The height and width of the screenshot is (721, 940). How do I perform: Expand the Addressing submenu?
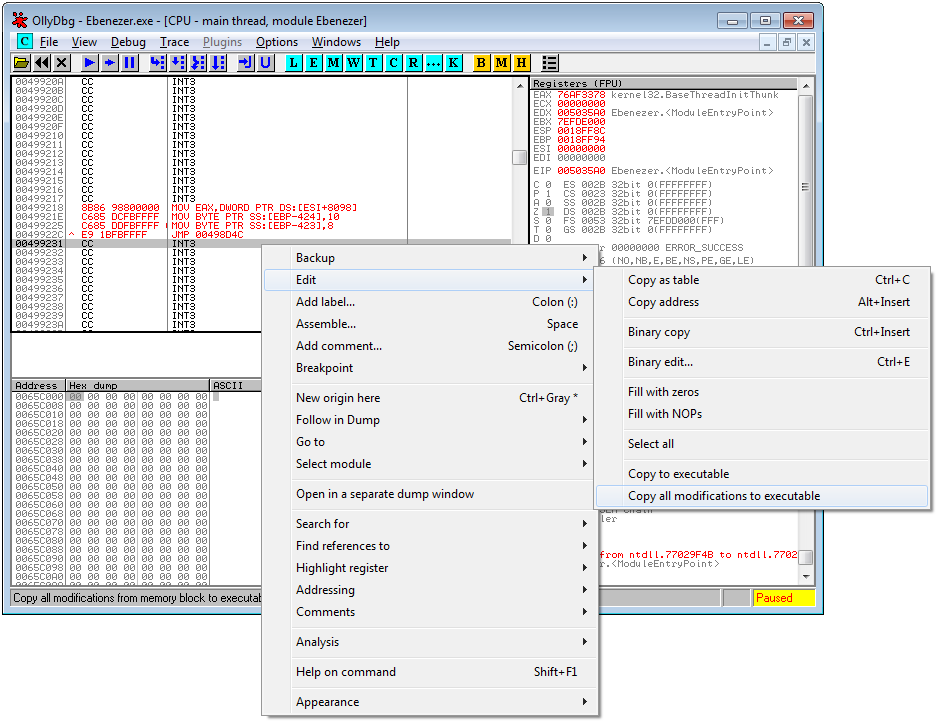pos(429,590)
